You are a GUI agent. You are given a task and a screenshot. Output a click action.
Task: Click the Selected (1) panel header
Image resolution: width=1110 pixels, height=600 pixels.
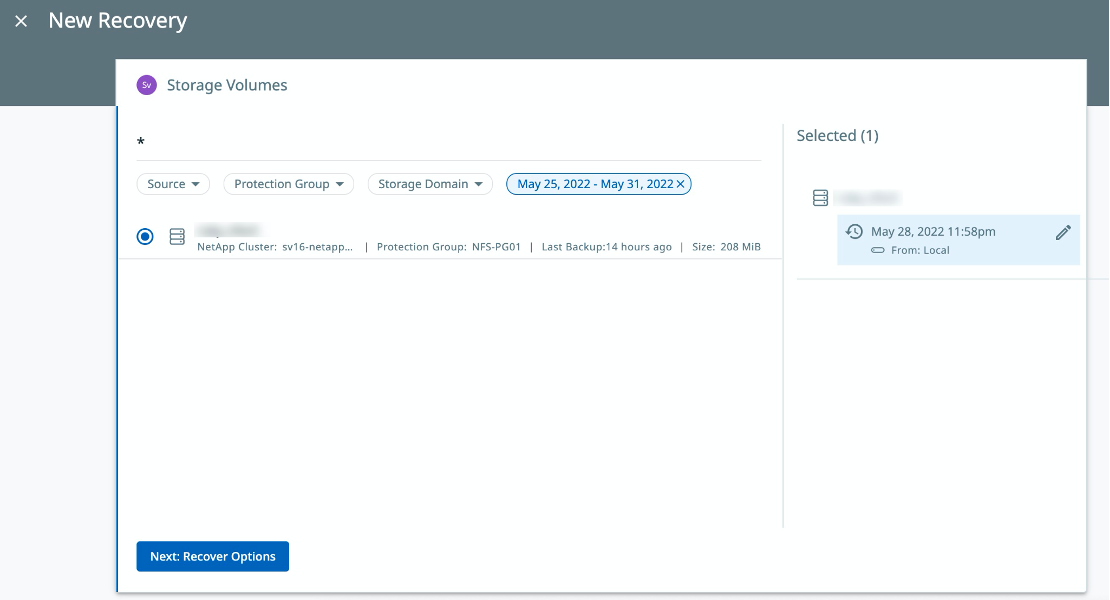[x=838, y=135]
